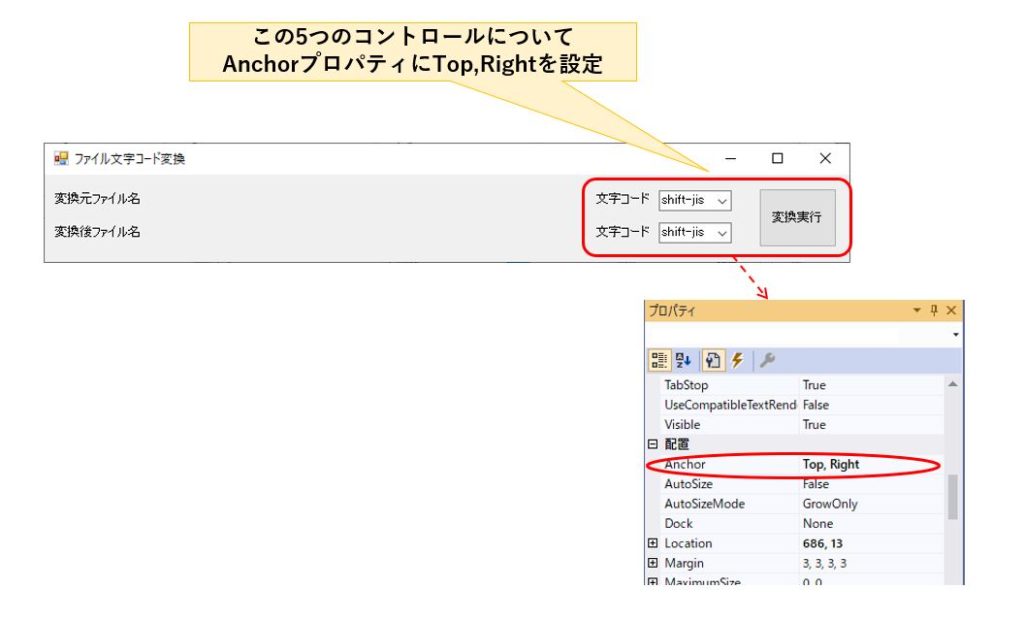Click the properties panel scrollbar thumb
Screen dimensions: 1024x621
coord(953,497)
